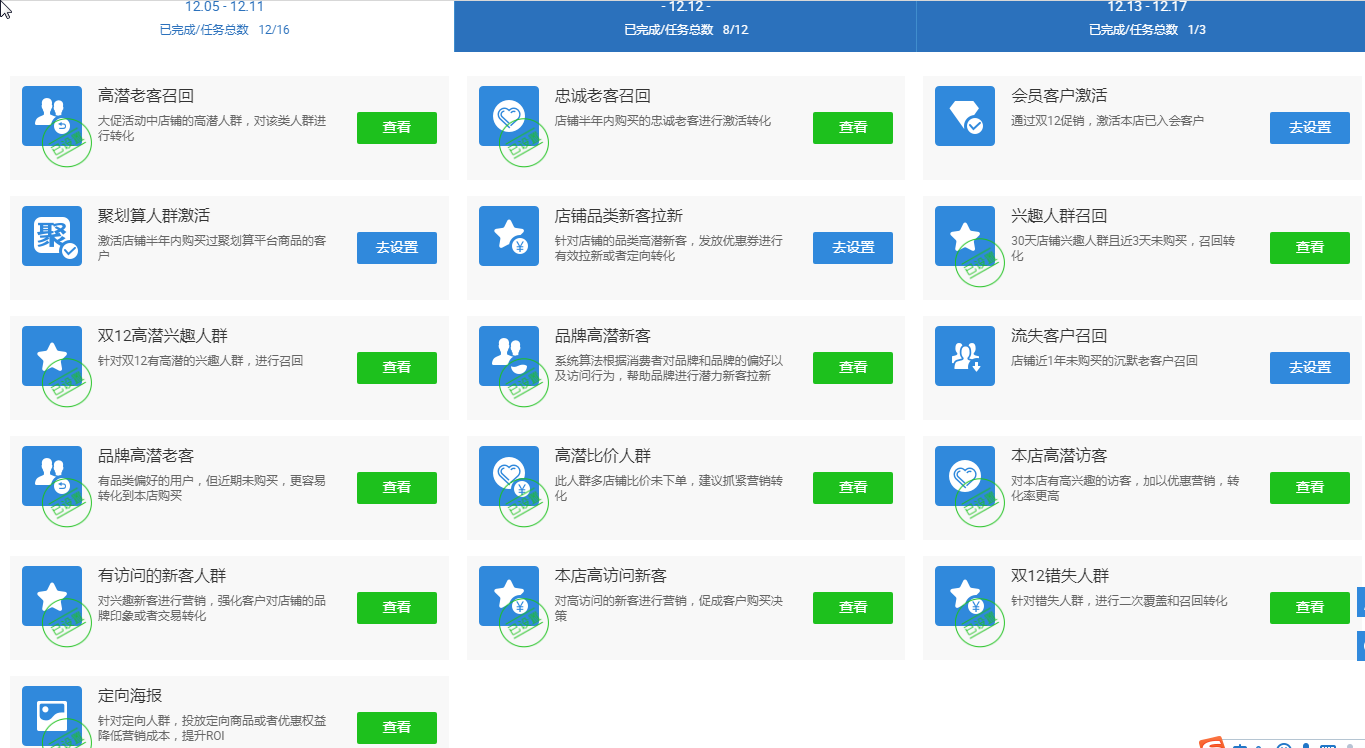Click the 兴趣人群召回 star icon
Image resolution: width=1365 pixels, height=748 pixels.
[x=965, y=236]
